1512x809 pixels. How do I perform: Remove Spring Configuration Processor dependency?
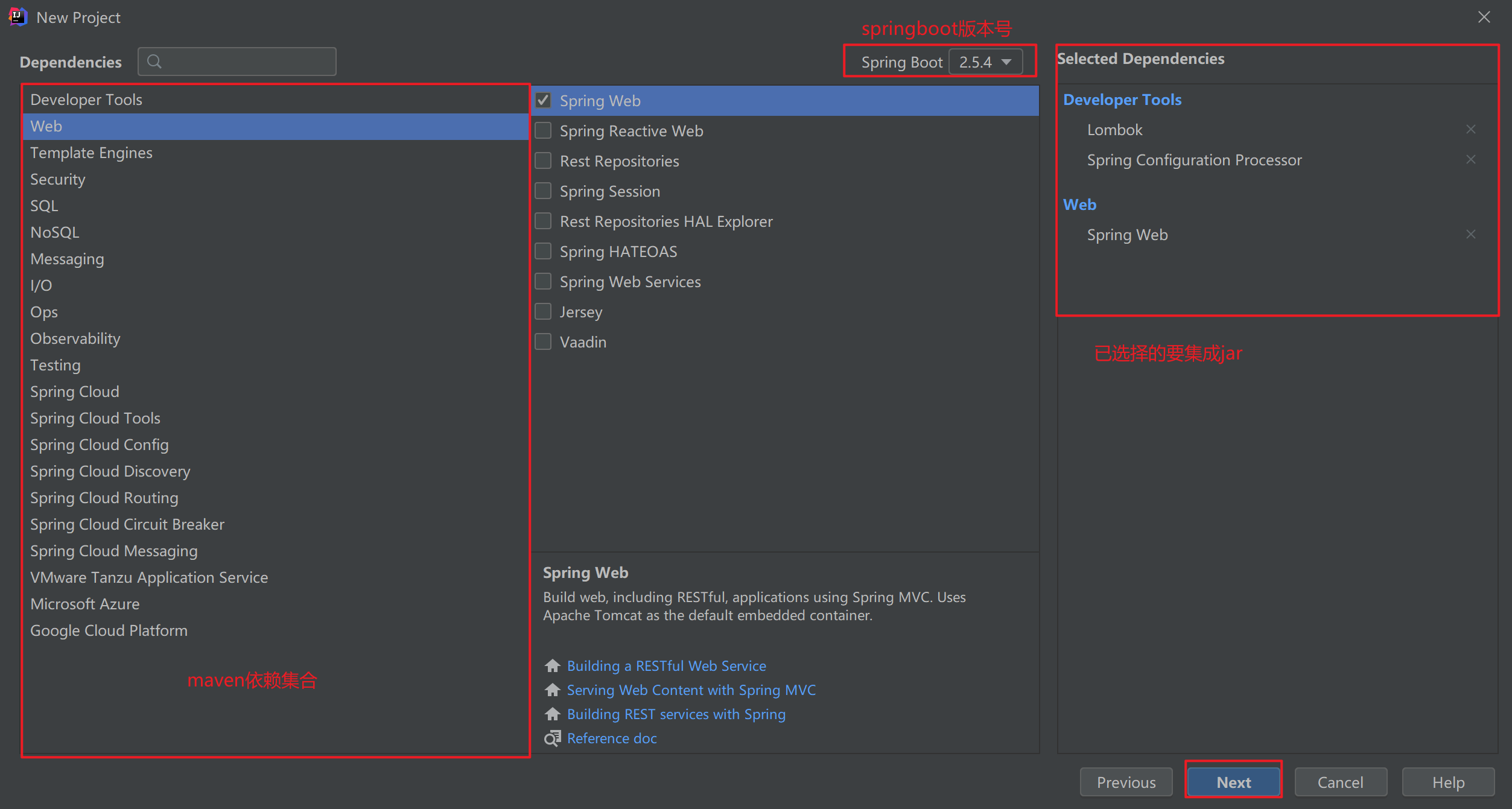coord(1470,159)
